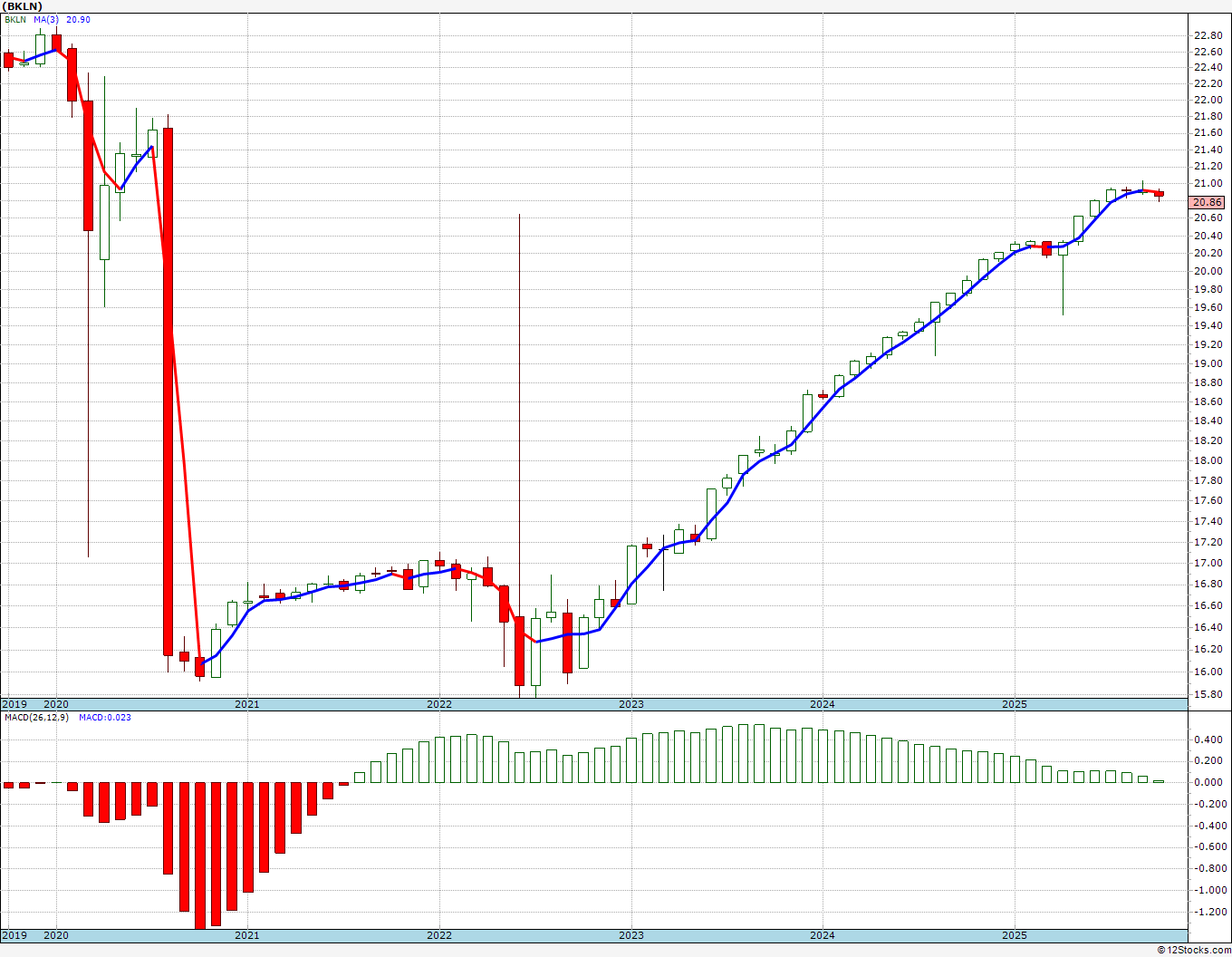The height and width of the screenshot is (957, 1232).
Task: Click the 19.00 price axis label
Action: (x=1208, y=364)
